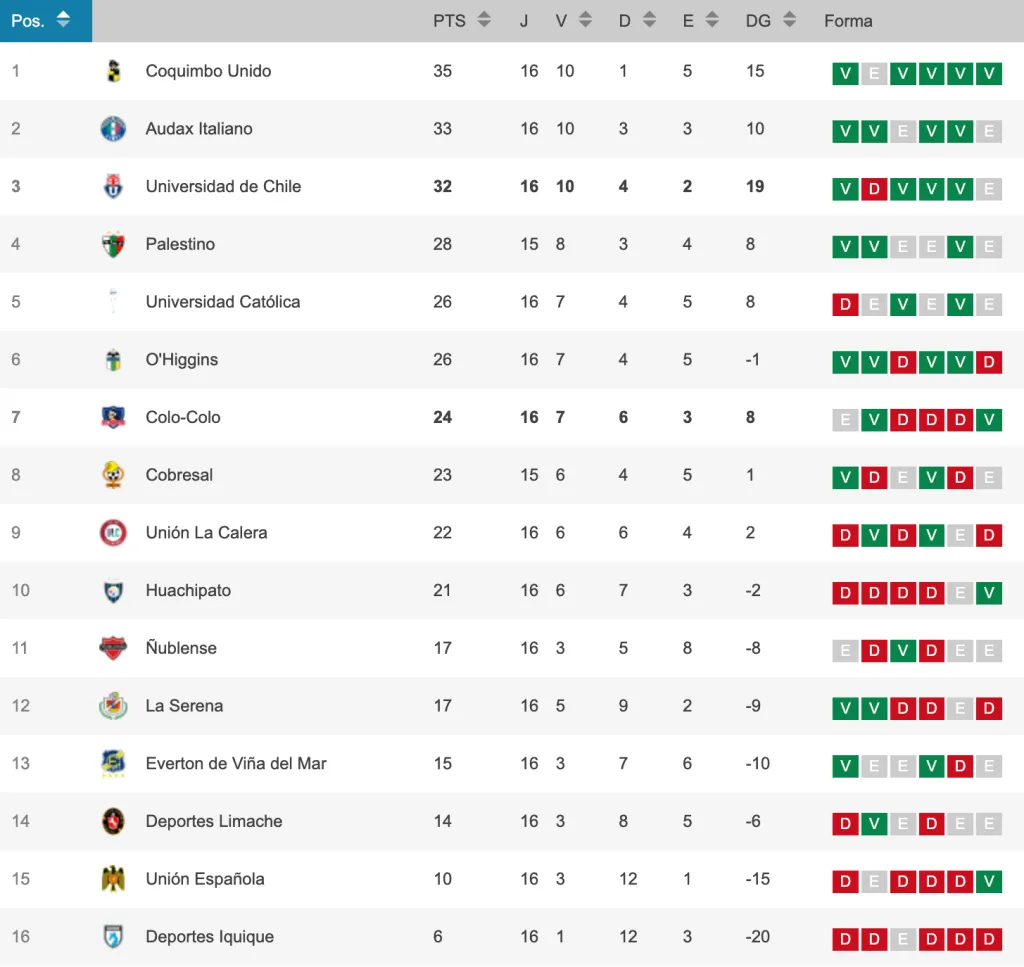Click Deportes Iquique's last red D form badge

[x=989, y=939]
